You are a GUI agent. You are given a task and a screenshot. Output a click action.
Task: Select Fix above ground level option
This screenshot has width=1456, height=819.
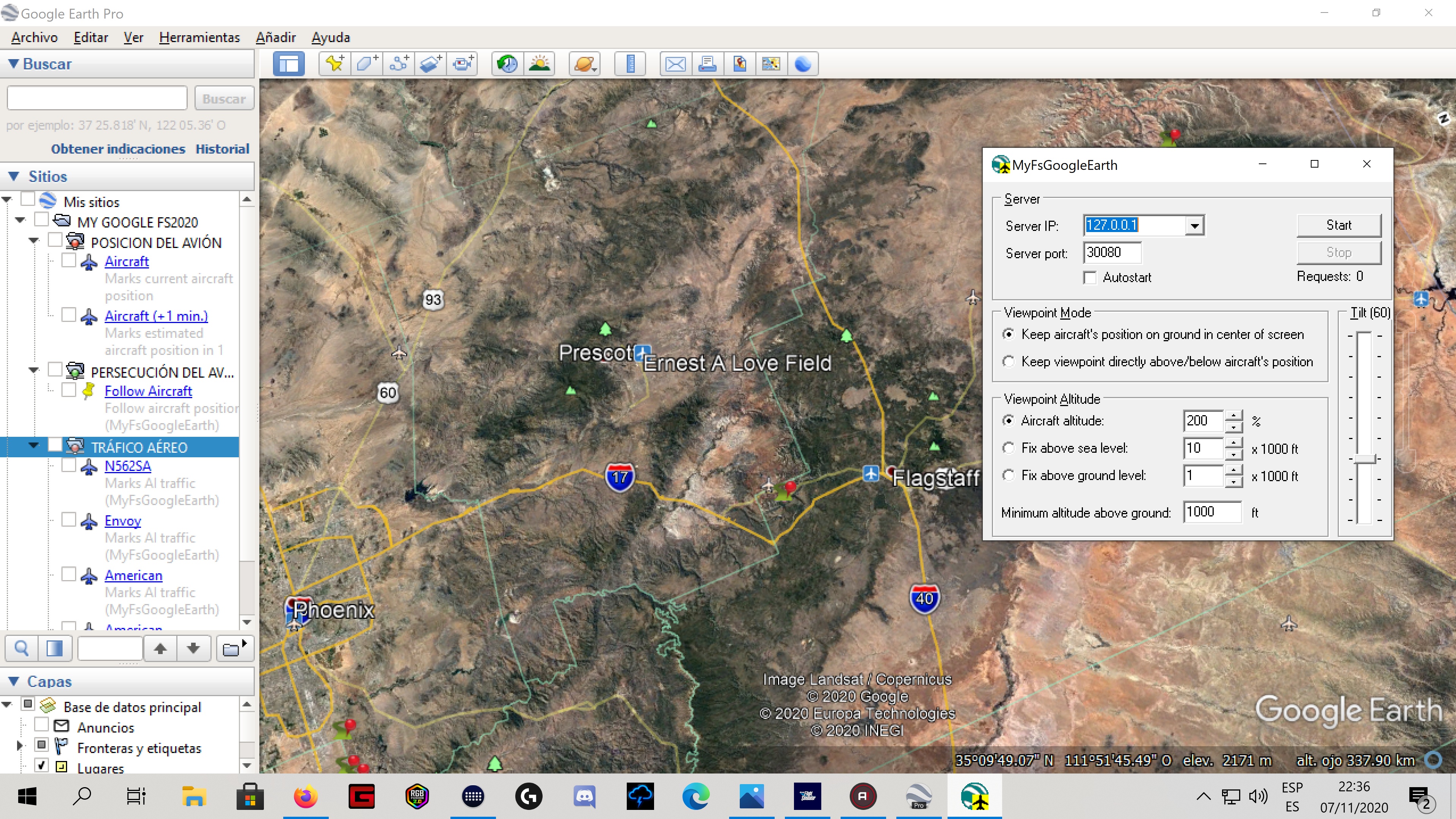1008,475
